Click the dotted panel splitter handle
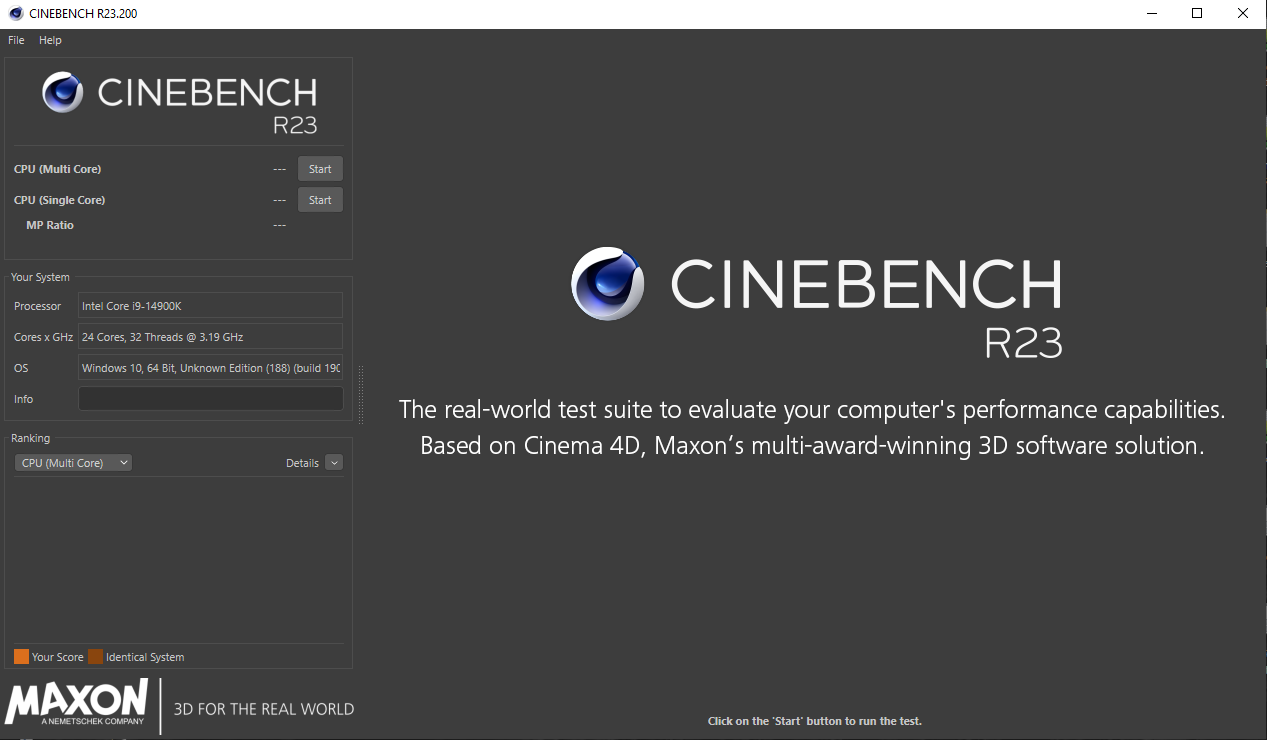 pyautogui.click(x=360, y=394)
